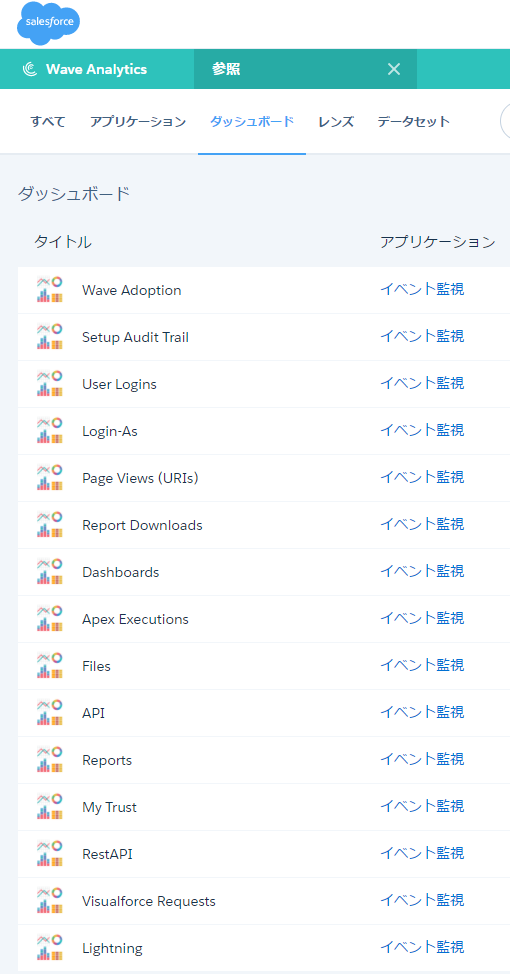The height and width of the screenshot is (974, 510).
Task: Follow イベント監視 link in Files row
Action: (422, 665)
